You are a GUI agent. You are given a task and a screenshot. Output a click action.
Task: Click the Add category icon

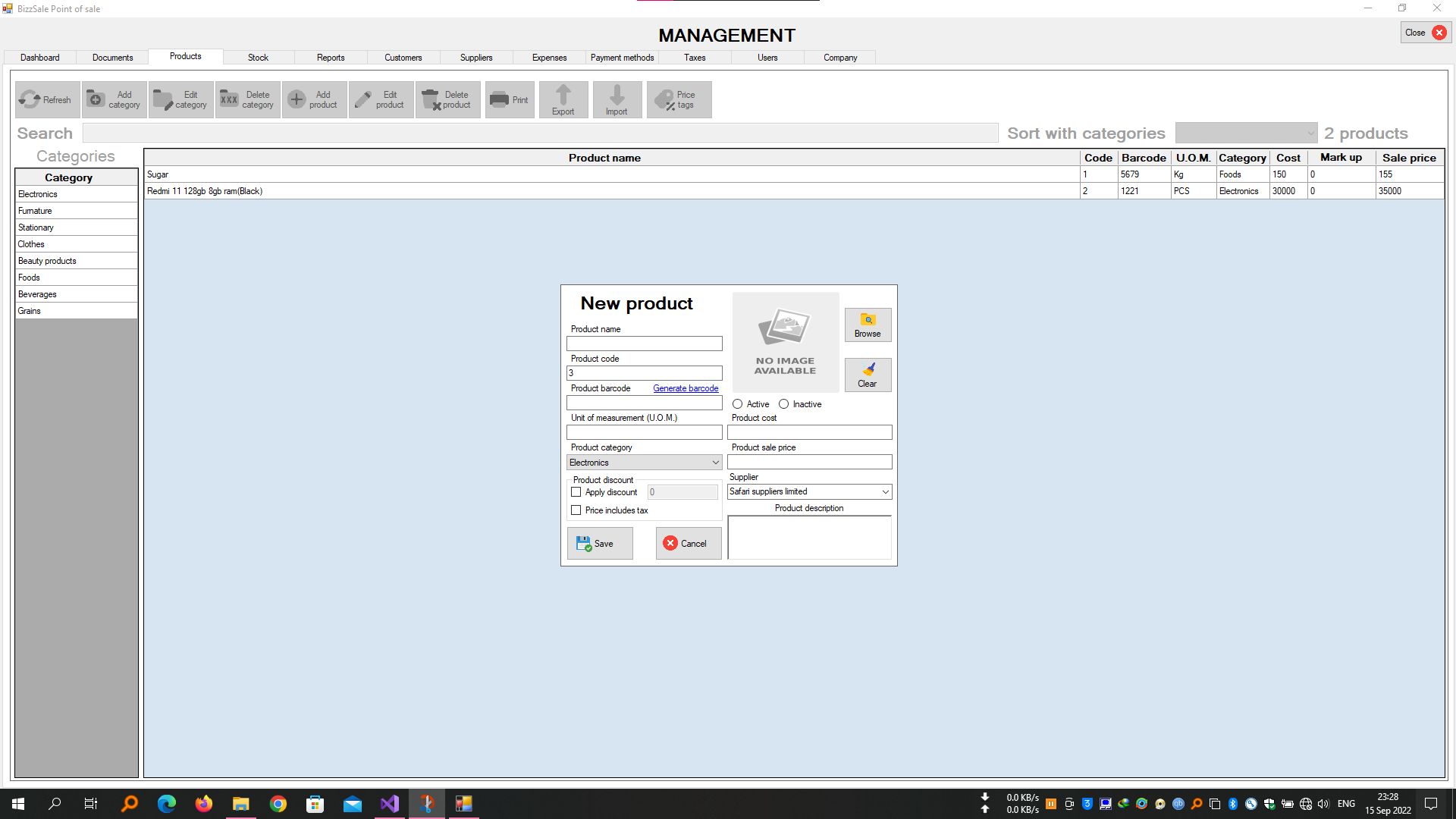point(96,99)
